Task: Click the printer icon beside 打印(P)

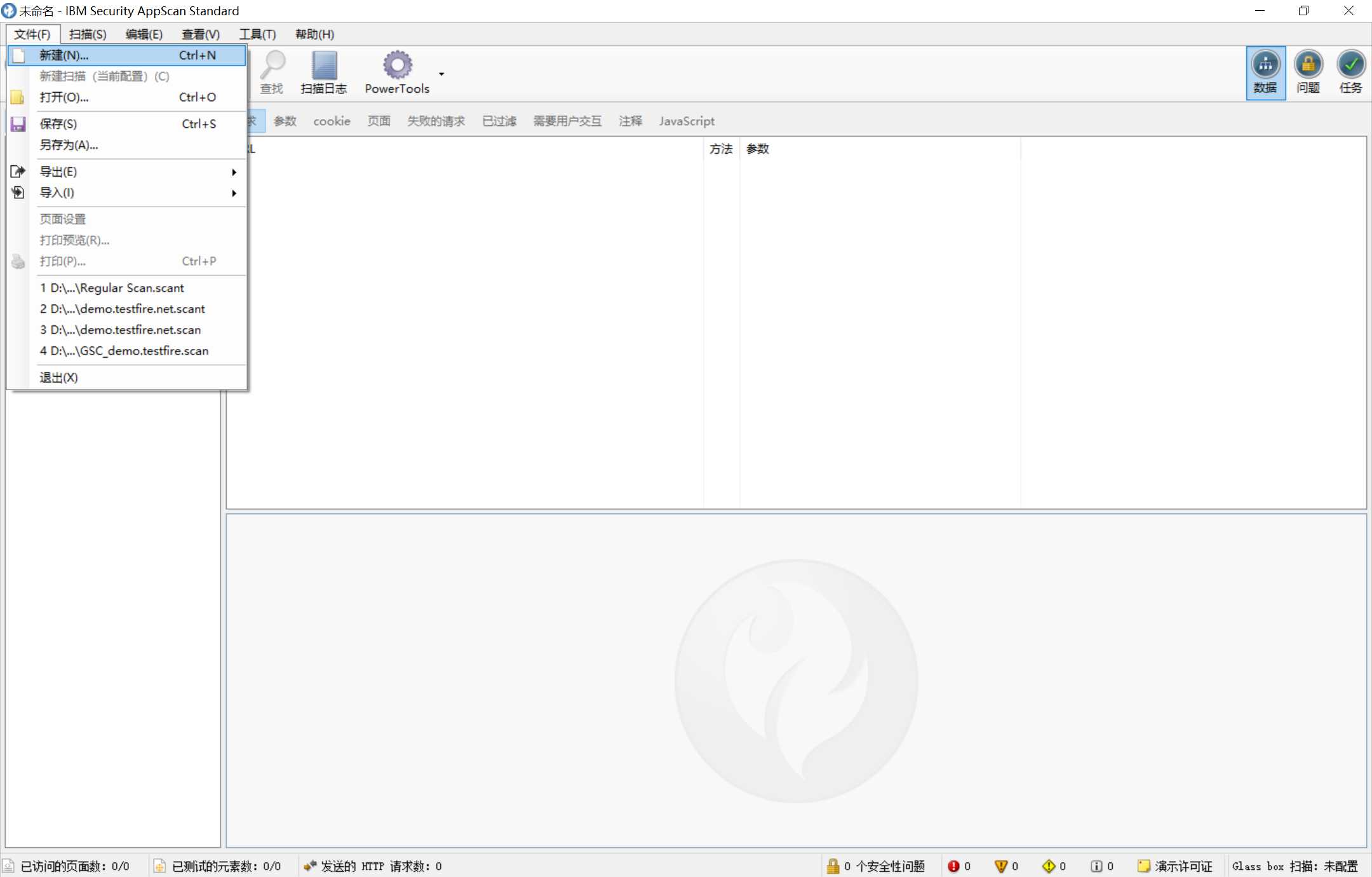Action: 18,261
